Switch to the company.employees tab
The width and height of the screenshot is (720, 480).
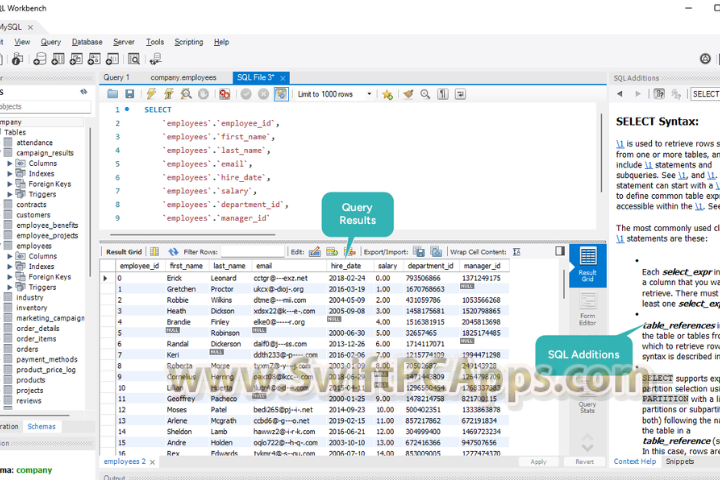point(183,78)
